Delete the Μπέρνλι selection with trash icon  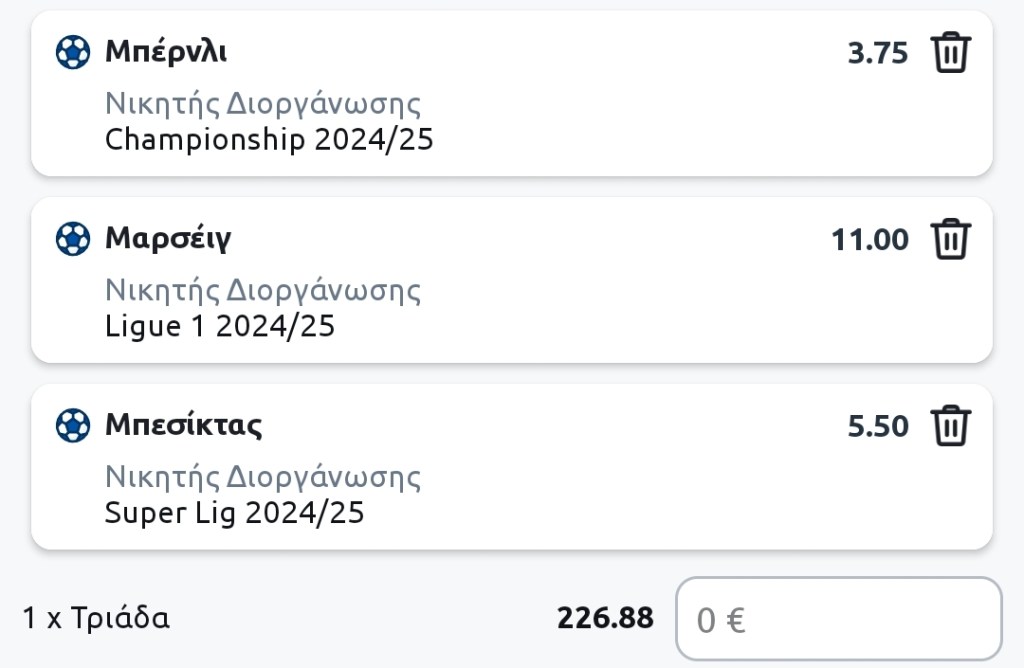point(951,52)
